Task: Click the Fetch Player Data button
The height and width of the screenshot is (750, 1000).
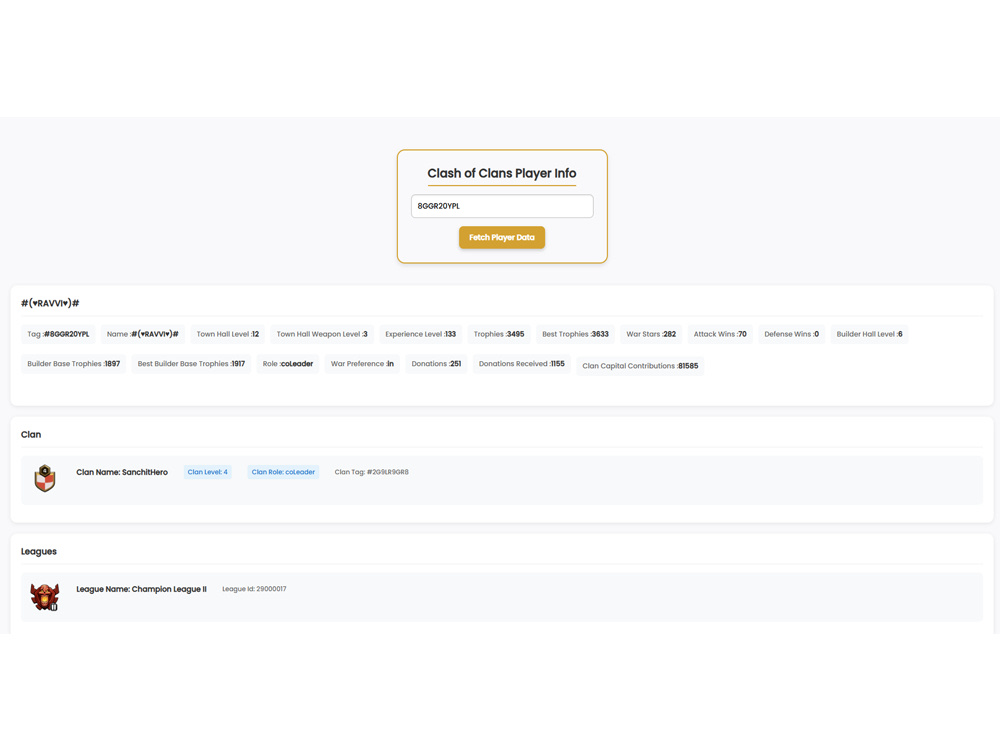Action: click(502, 237)
